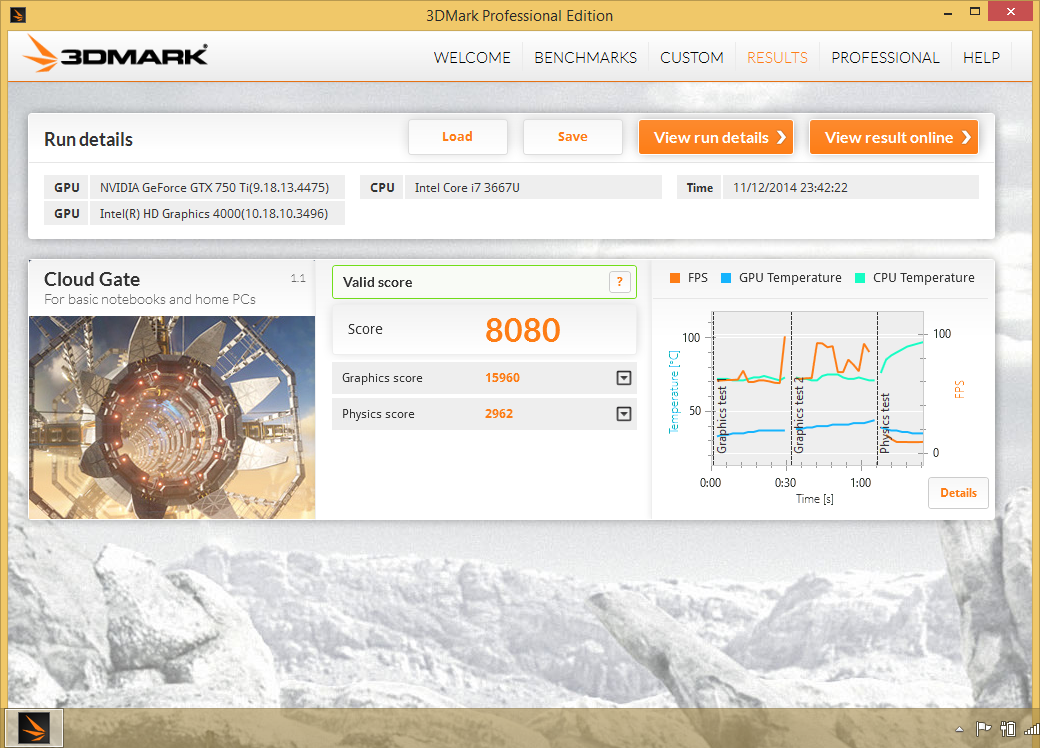Select the RESULTS tab
The image size is (1040, 748).
click(777, 58)
